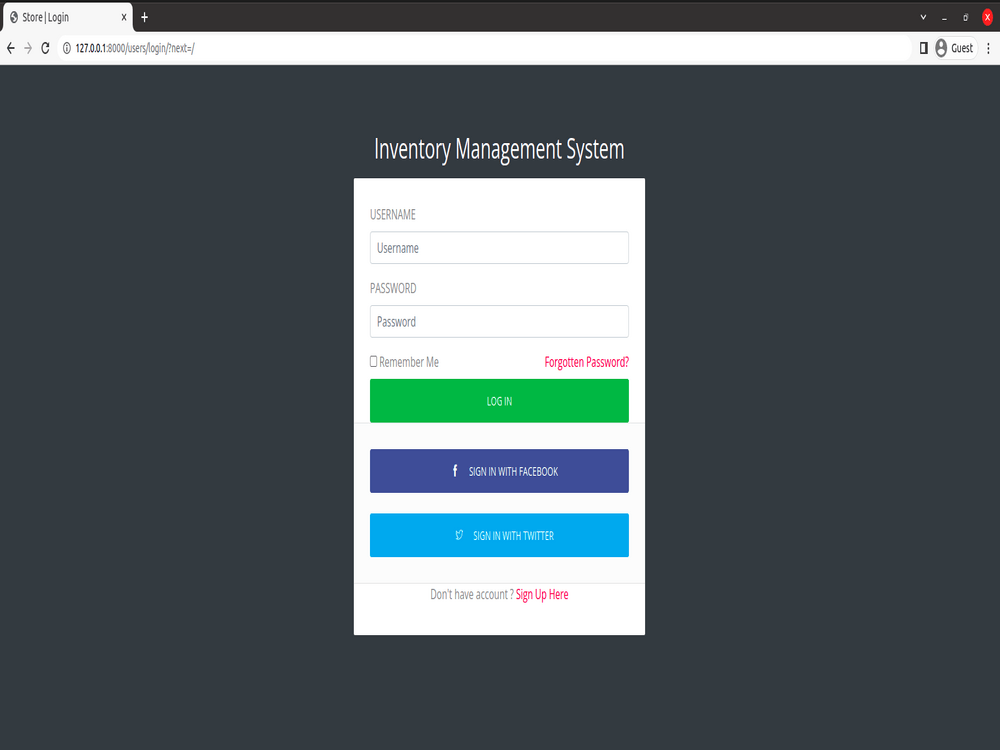This screenshot has width=1000, height=750.
Task: Sign in with Facebook
Action: click(x=499, y=471)
